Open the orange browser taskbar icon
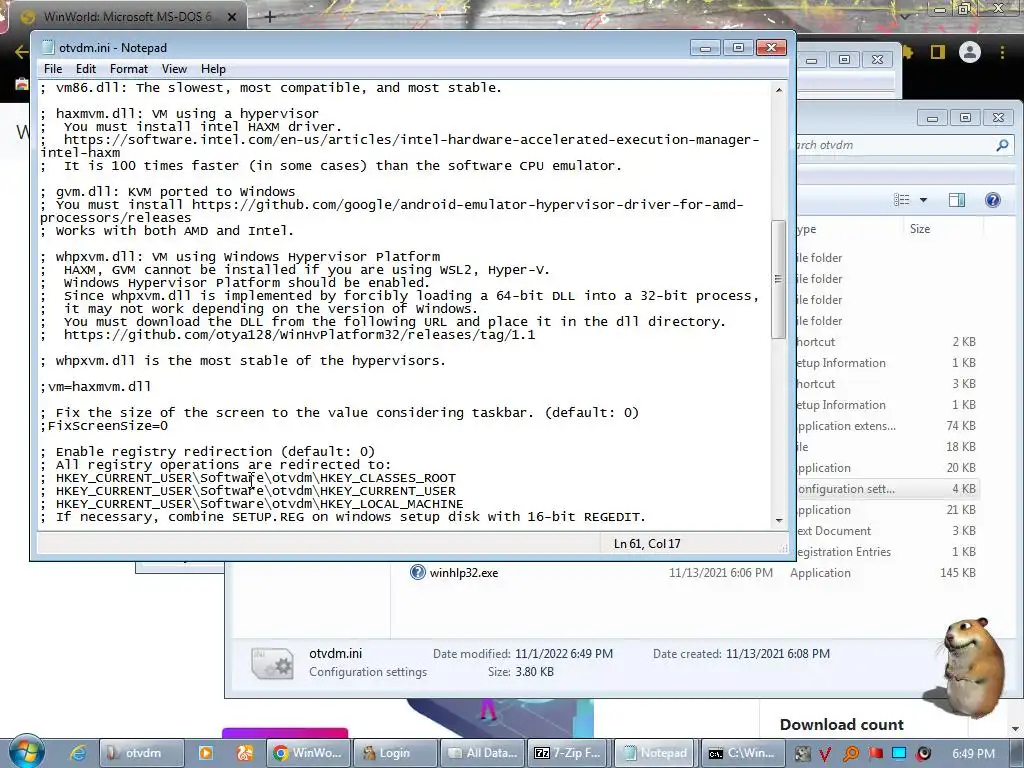1024x768 pixels. pyautogui.click(x=244, y=753)
